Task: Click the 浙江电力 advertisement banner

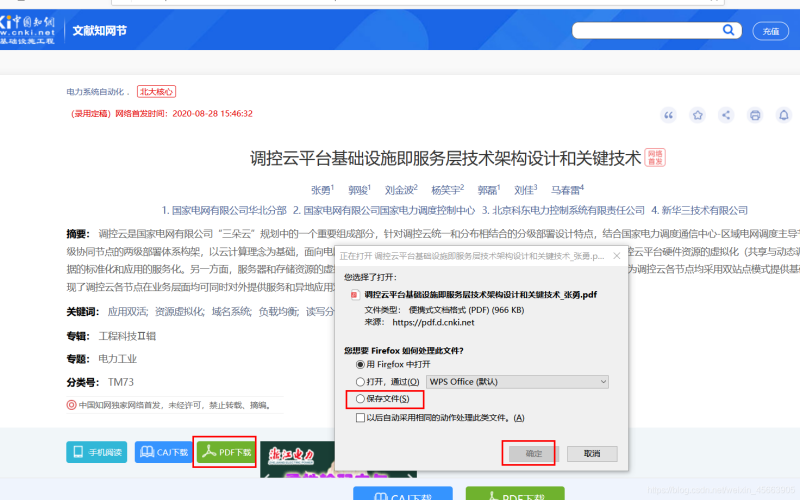Action: (297, 460)
